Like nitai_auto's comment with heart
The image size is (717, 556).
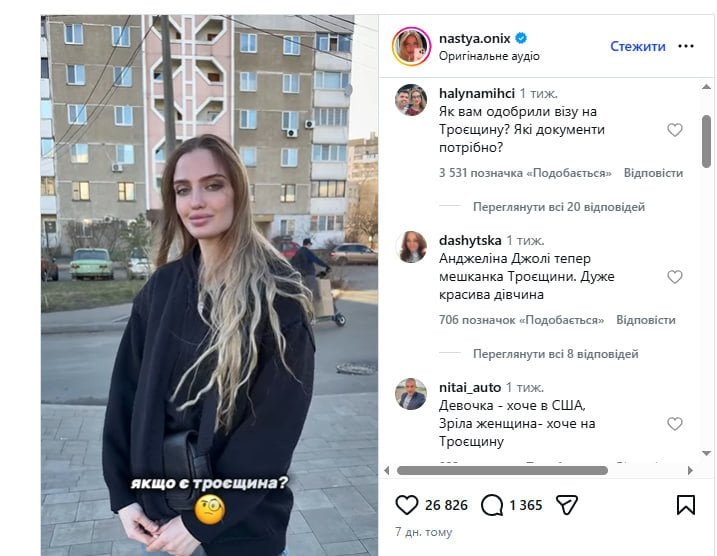point(674,423)
